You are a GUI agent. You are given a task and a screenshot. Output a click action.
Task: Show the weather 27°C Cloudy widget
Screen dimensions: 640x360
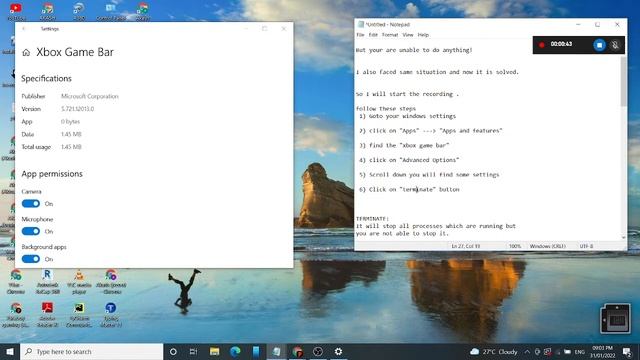[x=493, y=351]
